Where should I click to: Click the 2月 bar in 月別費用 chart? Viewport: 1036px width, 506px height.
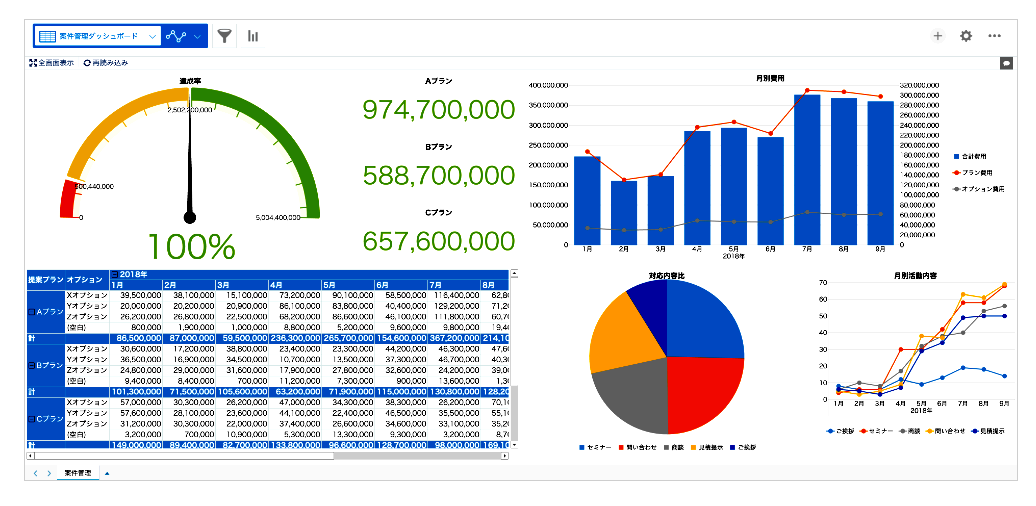624,212
